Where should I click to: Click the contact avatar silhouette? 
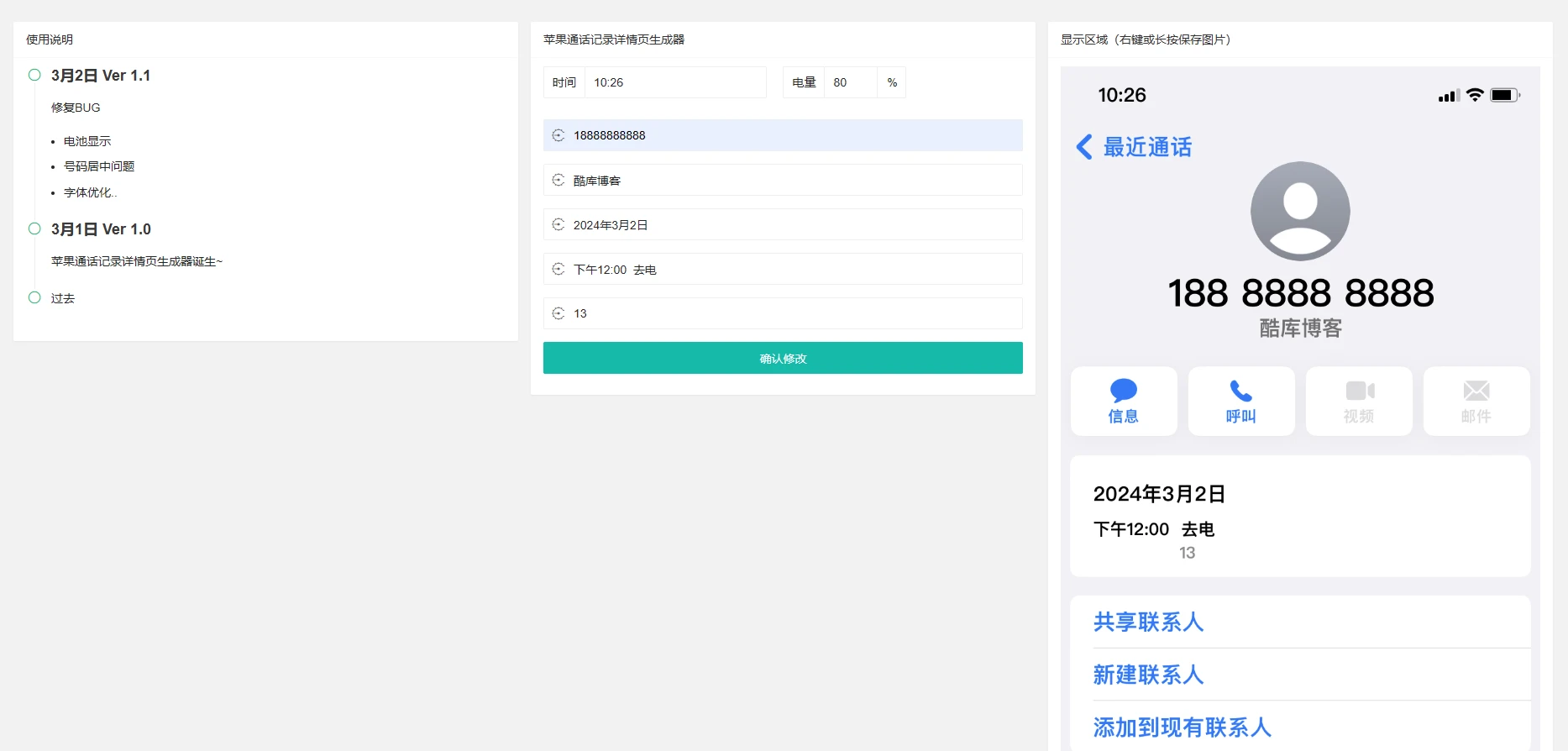1300,211
